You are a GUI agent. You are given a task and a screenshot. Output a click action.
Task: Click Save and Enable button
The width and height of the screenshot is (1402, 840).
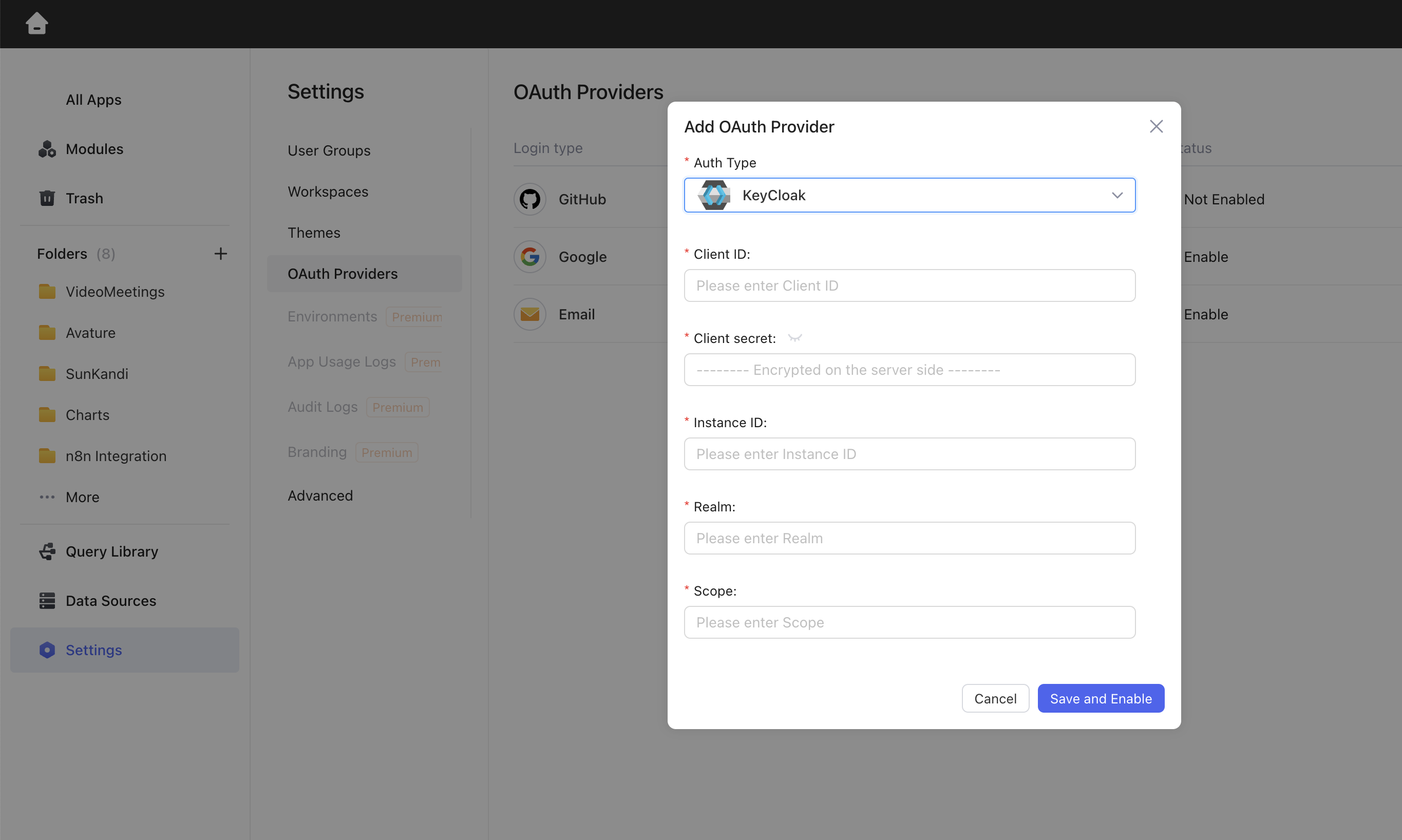pyautogui.click(x=1101, y=698)
